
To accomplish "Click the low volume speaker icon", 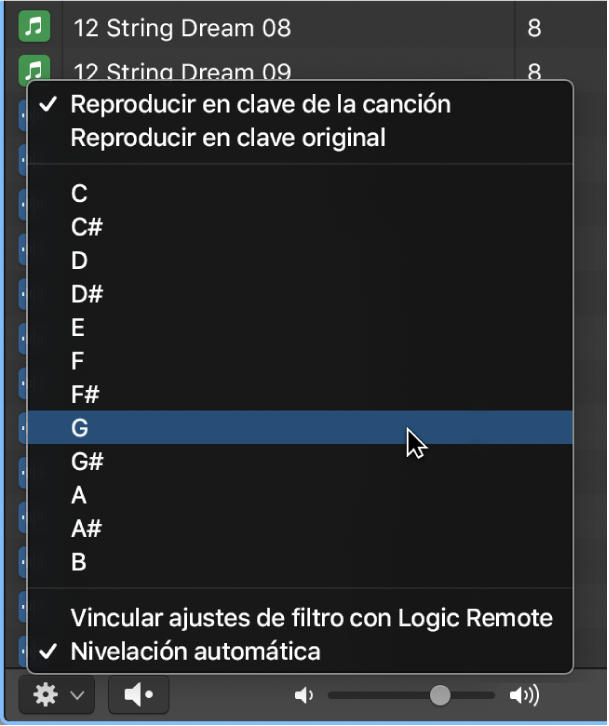I will pyautogui.click(x=304, y=696).
